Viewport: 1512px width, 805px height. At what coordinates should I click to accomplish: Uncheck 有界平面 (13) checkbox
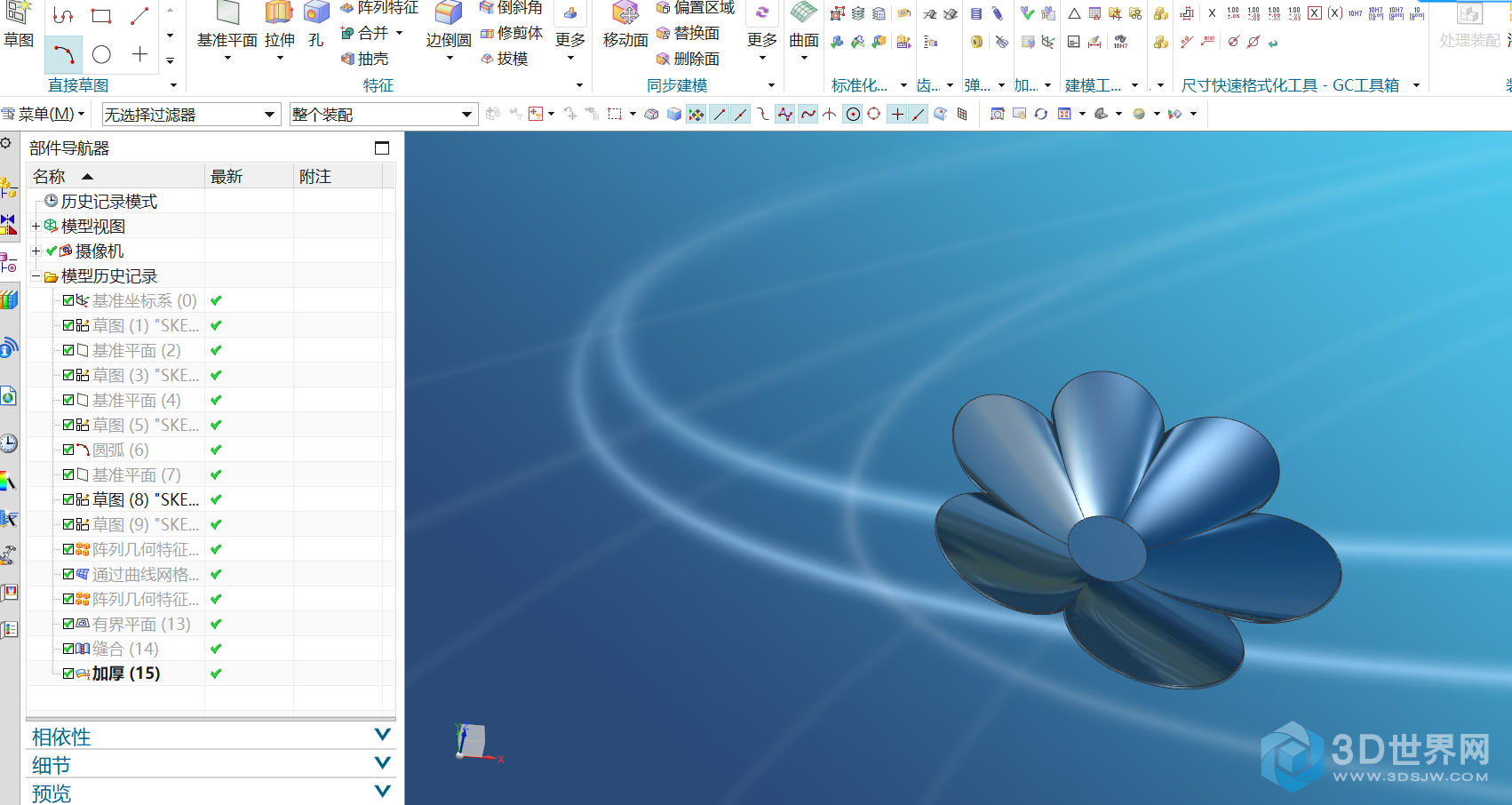click(x=68, y=624)
